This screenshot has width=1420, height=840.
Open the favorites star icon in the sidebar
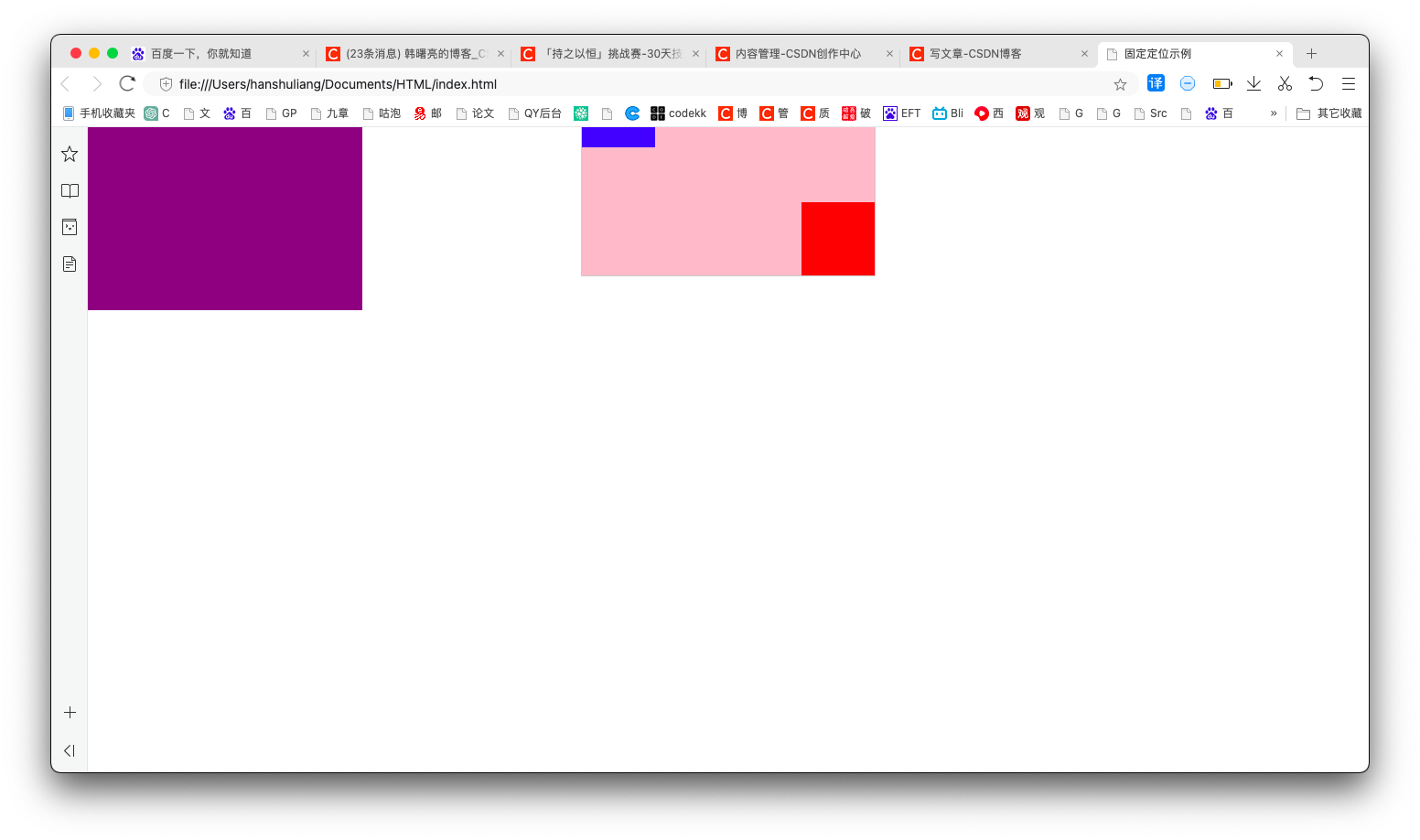click(70, 154)
